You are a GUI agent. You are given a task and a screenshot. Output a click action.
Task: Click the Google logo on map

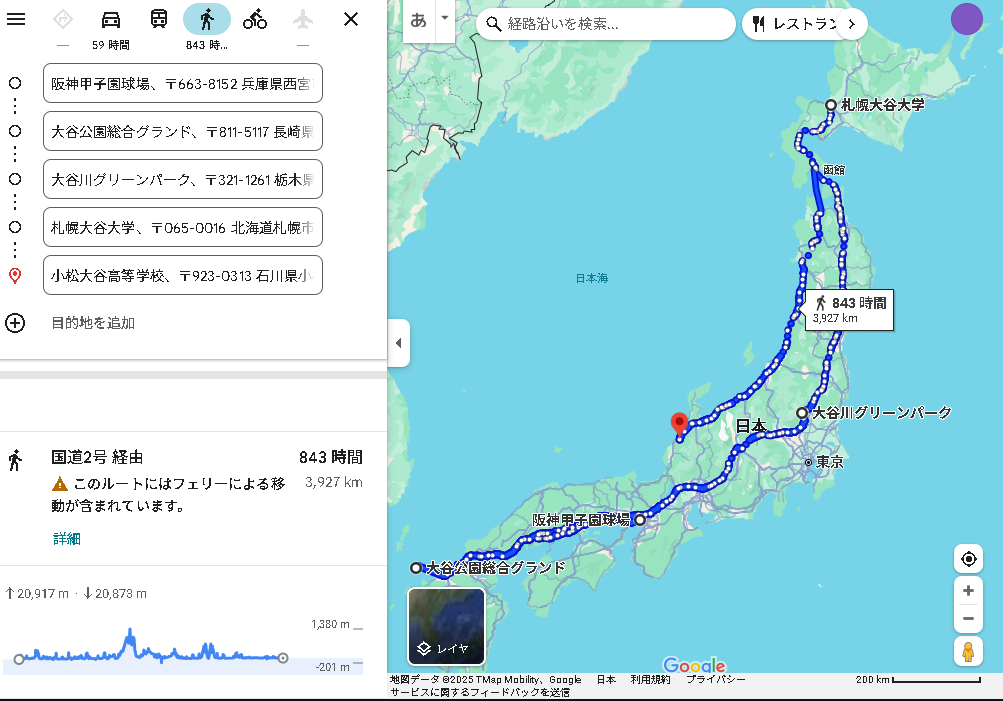pyautogui.click(x=694, y=665)
